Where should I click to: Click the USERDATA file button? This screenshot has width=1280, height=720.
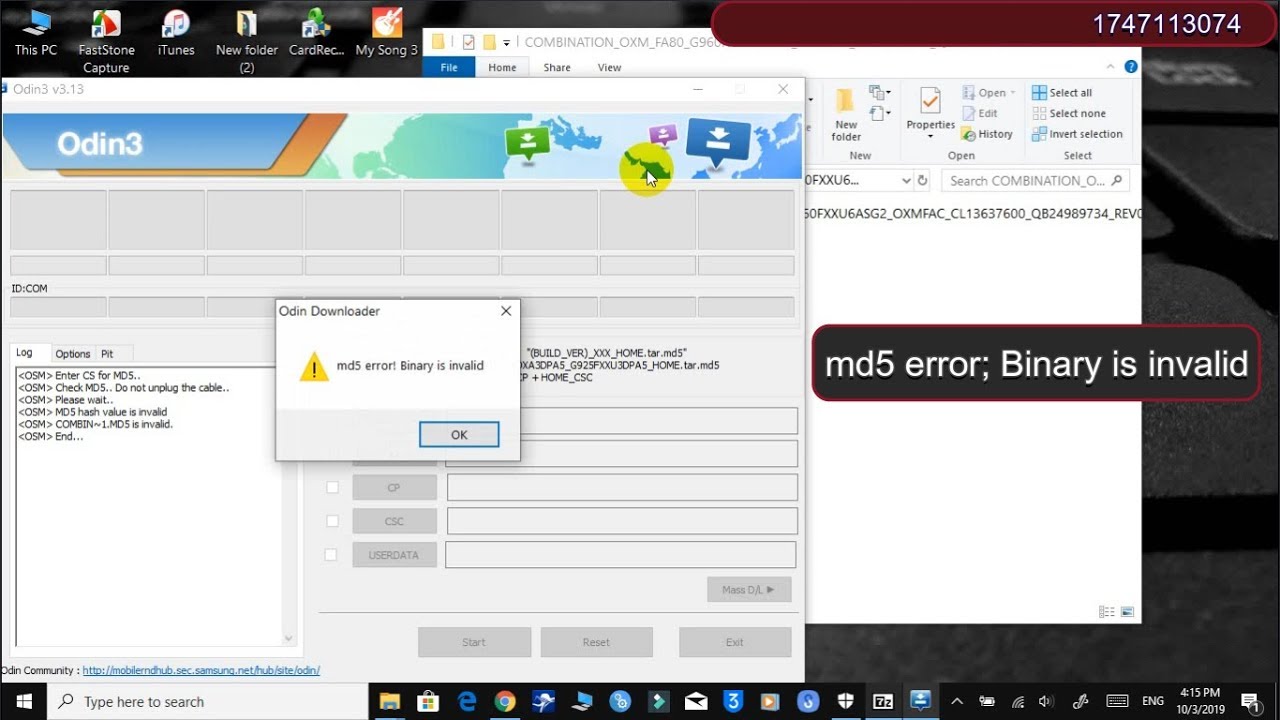394,555
